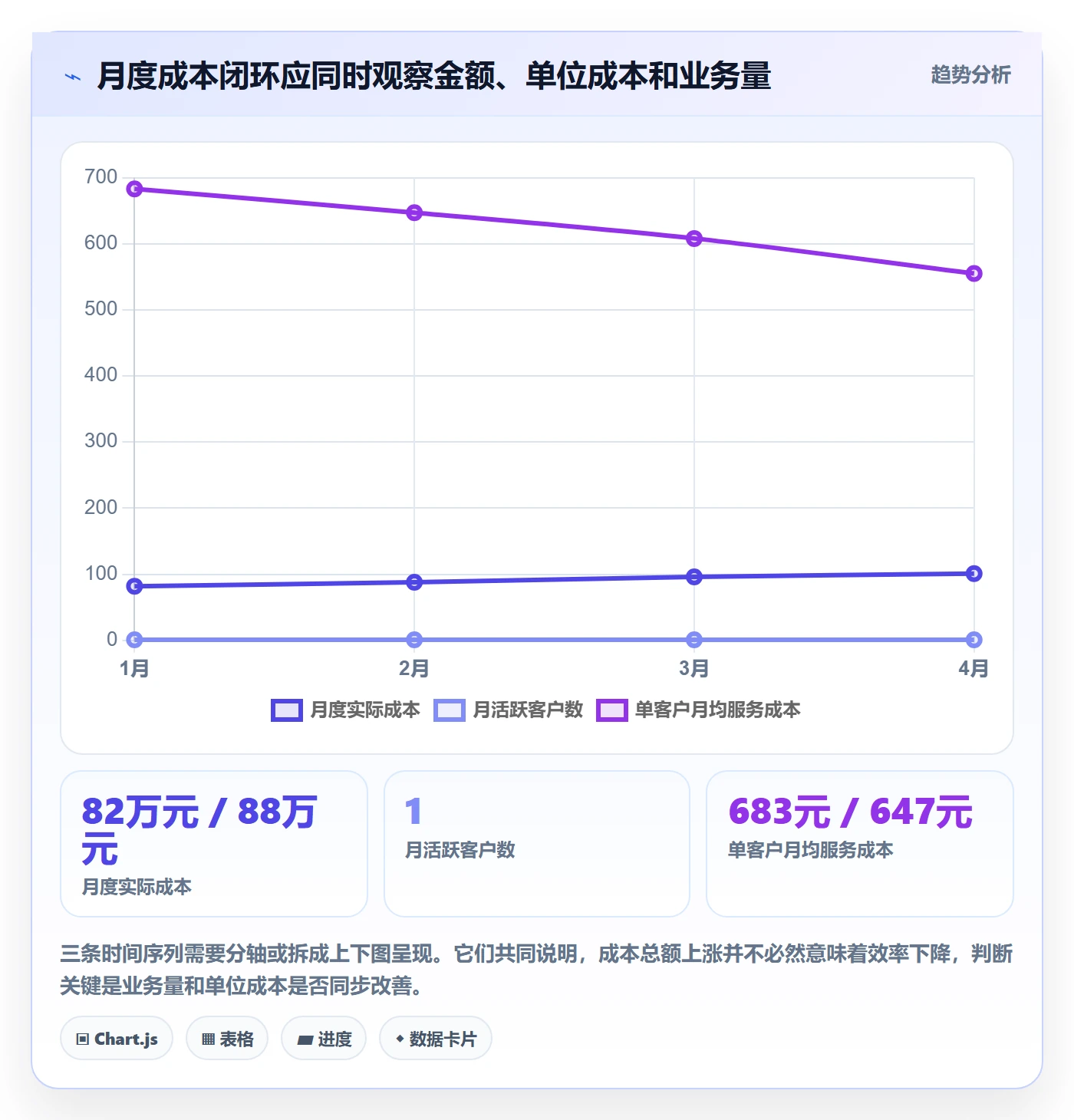
Task: Click the 700 y-axis tick label
Action: pyautogui.click(x=101, y=177)
